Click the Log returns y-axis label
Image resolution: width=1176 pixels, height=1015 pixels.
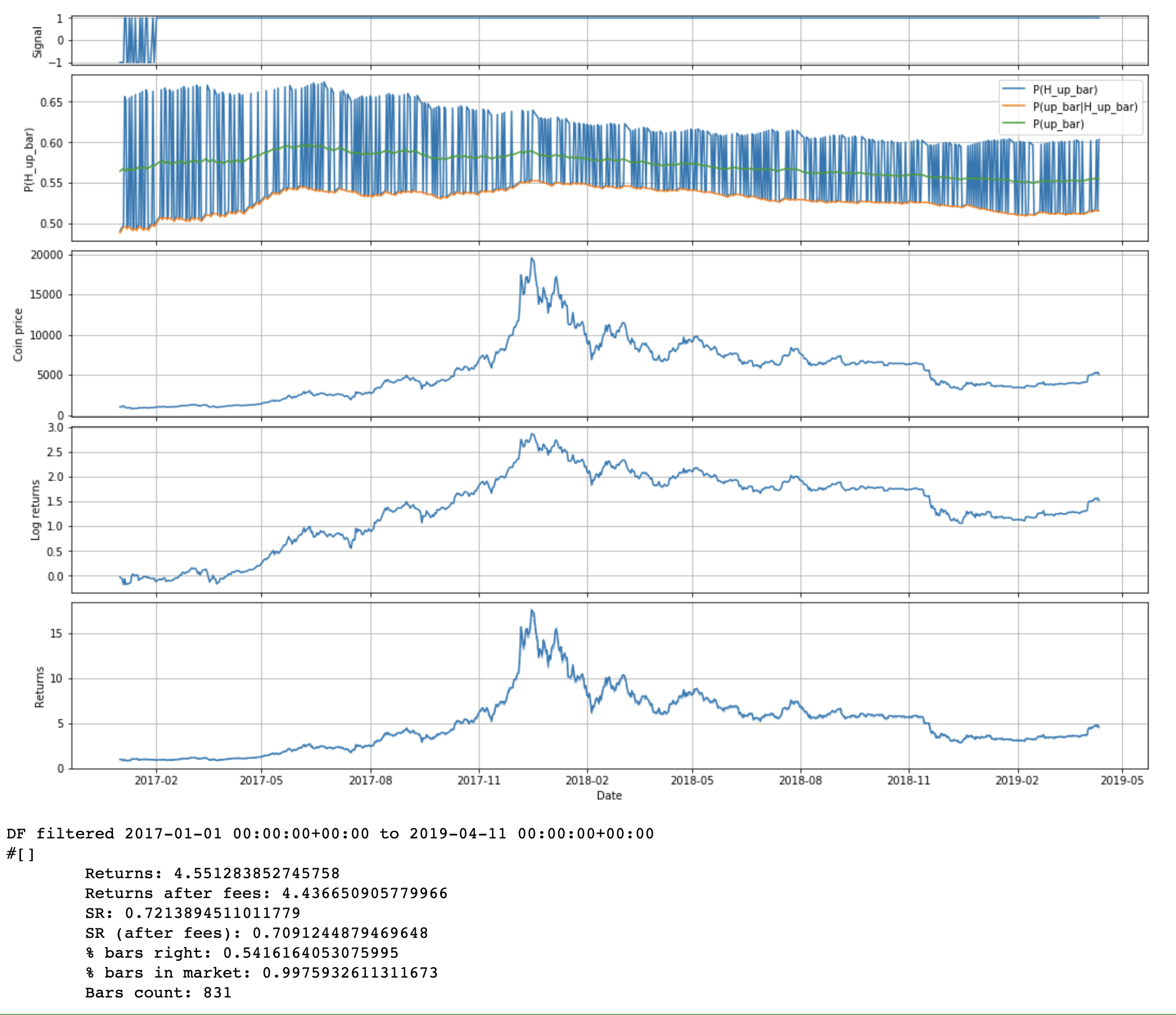click(36, 509)
